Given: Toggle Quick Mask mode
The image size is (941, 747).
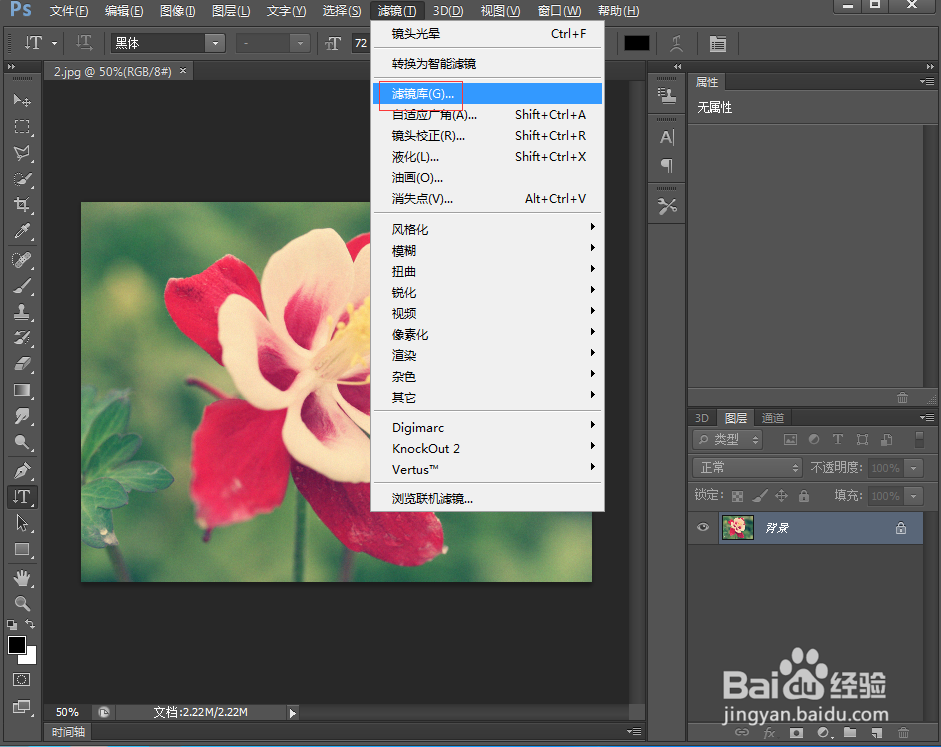Looking at the screenshot, I should click(x=22, y=679).
